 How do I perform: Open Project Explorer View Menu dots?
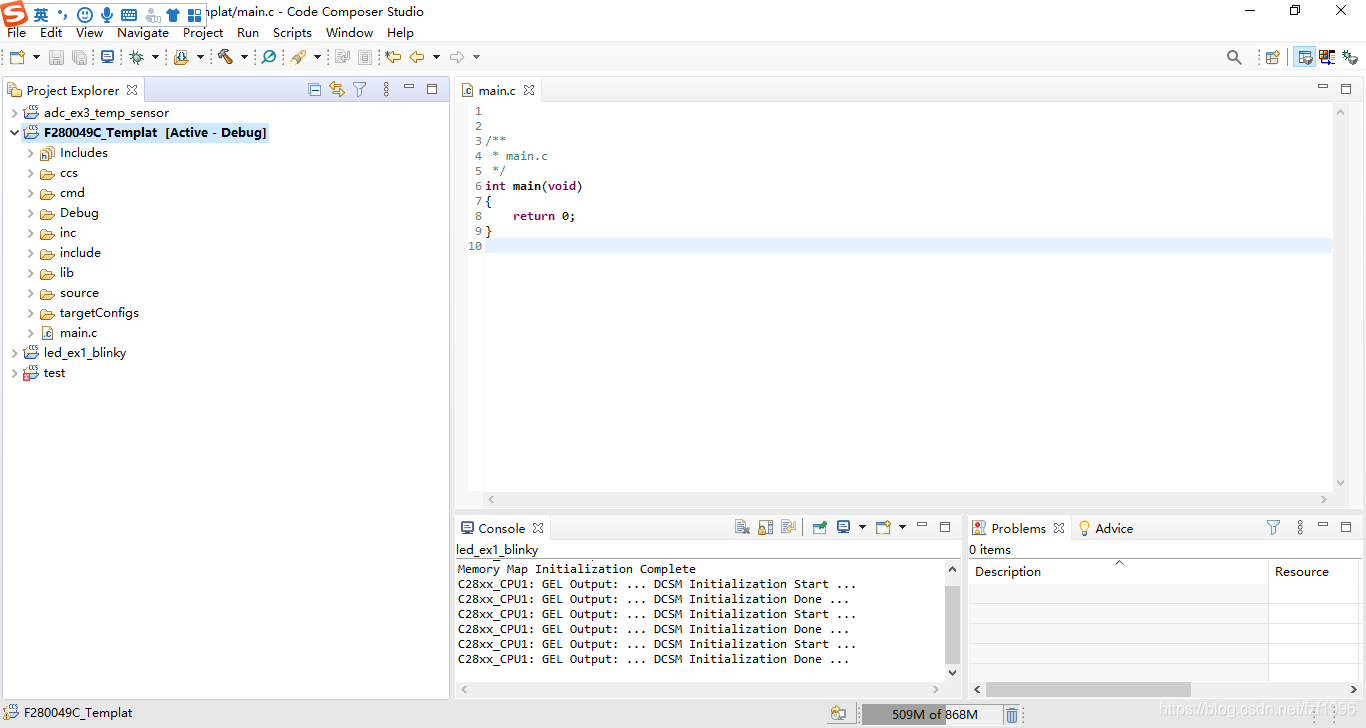tap(386, 89)
